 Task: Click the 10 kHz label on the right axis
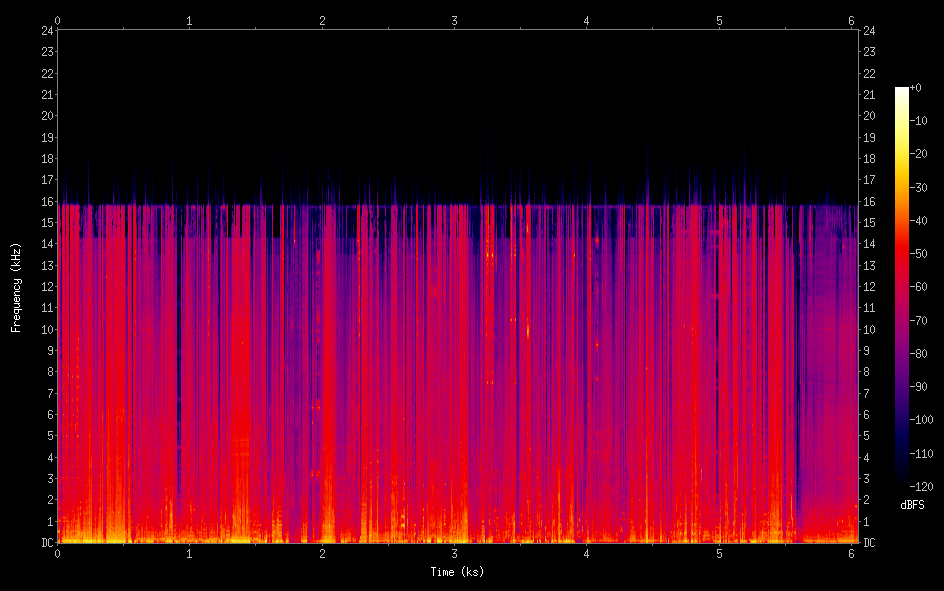(x=869, y=330)
